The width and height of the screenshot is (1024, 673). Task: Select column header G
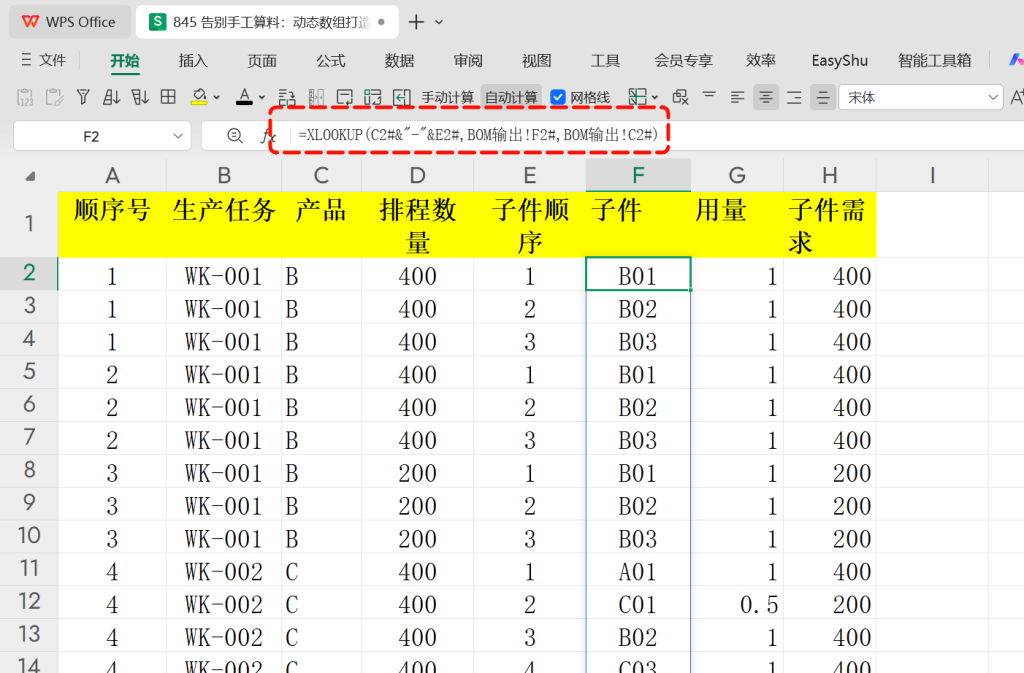coord(737,176)
